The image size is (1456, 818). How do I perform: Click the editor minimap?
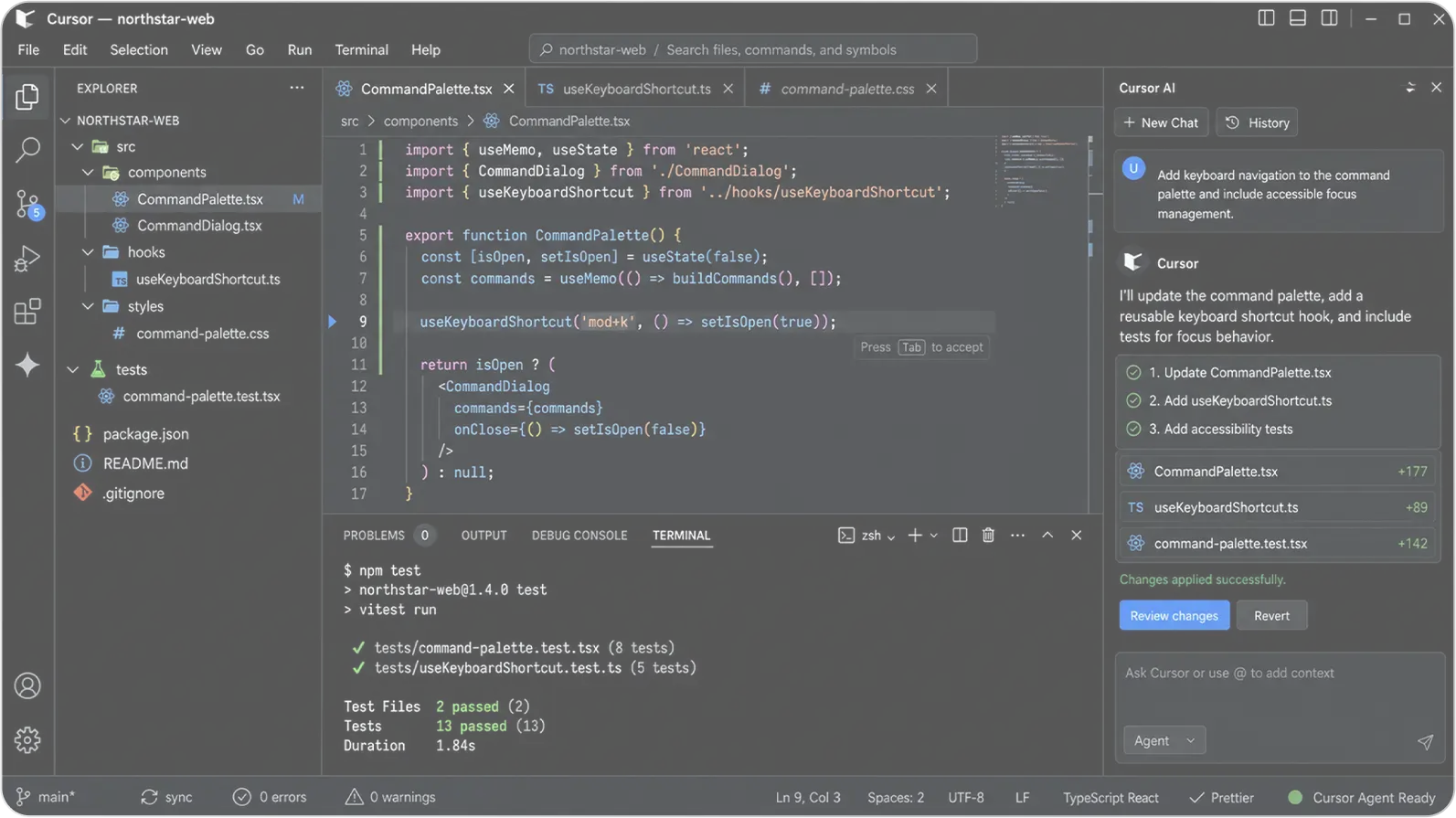click(x=1041, y=171)
